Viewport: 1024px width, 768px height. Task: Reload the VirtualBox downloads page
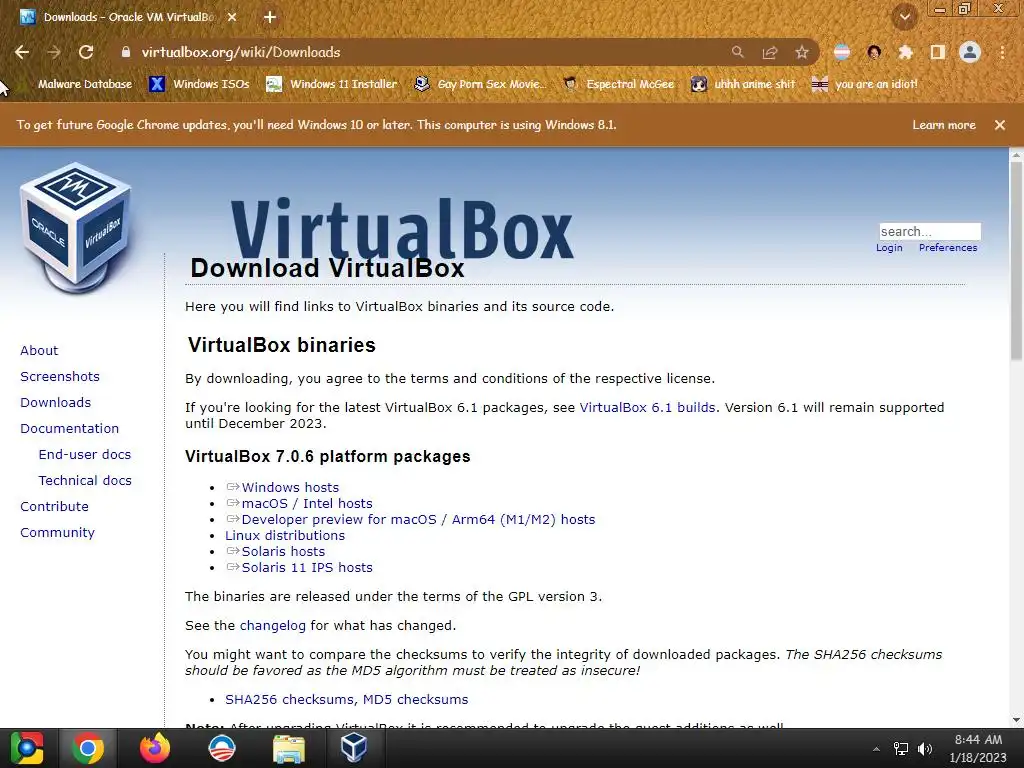click(x=86, y=52)
